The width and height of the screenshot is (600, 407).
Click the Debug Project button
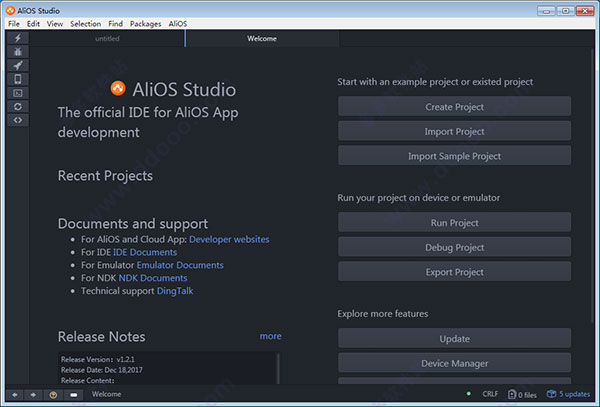tap(454, 247)
